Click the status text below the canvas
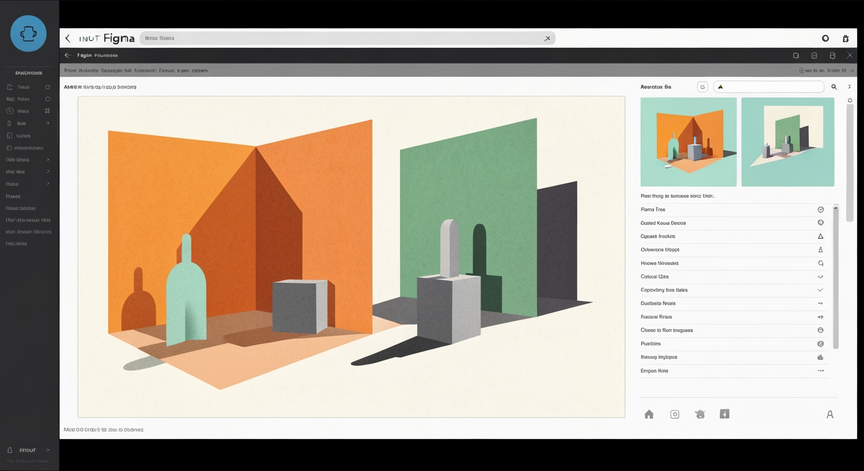The image size is (864, 471). point(104,430)
